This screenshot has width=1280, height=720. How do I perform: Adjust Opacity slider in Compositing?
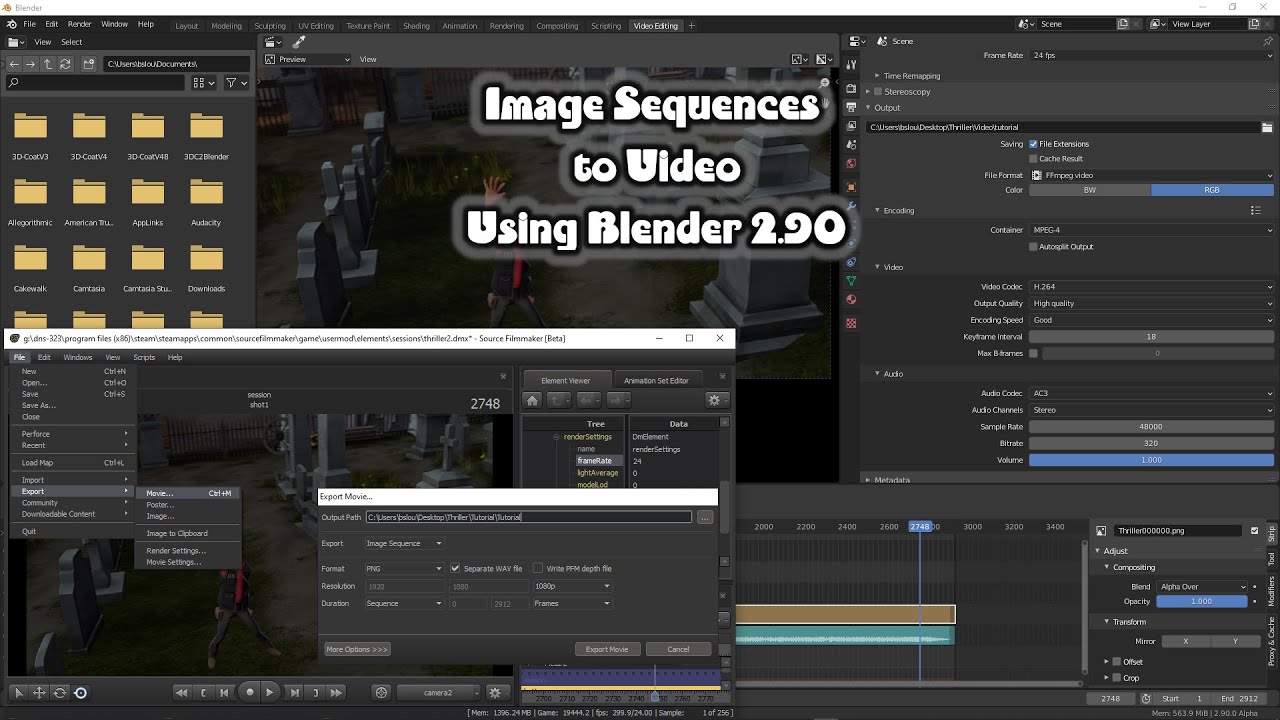(1202, 602)
